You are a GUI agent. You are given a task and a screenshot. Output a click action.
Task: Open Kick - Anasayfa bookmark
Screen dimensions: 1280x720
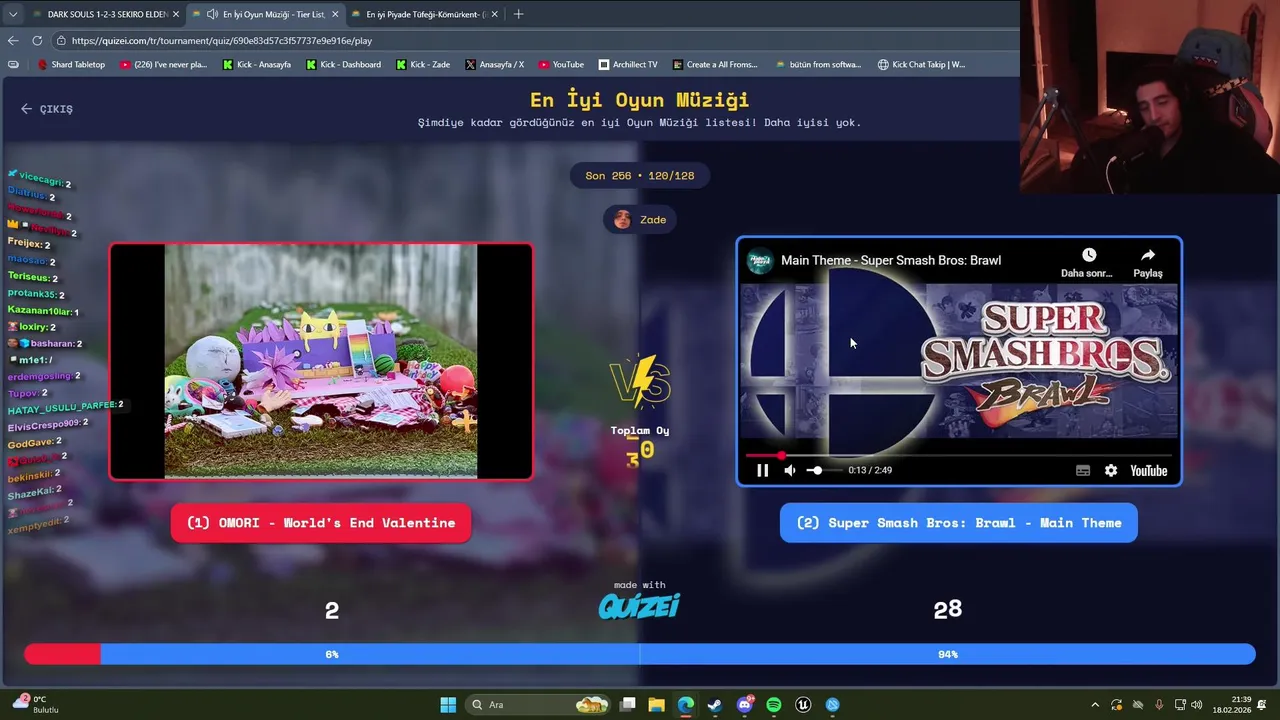(x=257, y=65)
